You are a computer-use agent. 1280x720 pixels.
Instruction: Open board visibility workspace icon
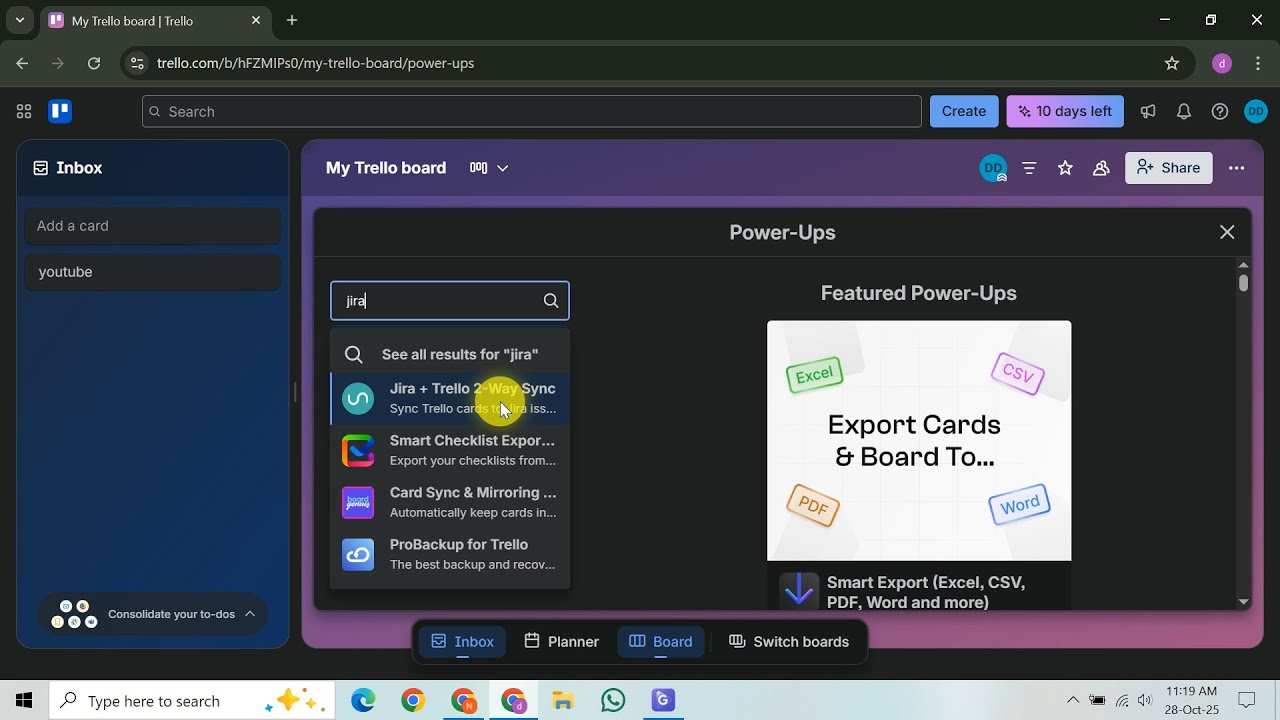pos(1101,168)
